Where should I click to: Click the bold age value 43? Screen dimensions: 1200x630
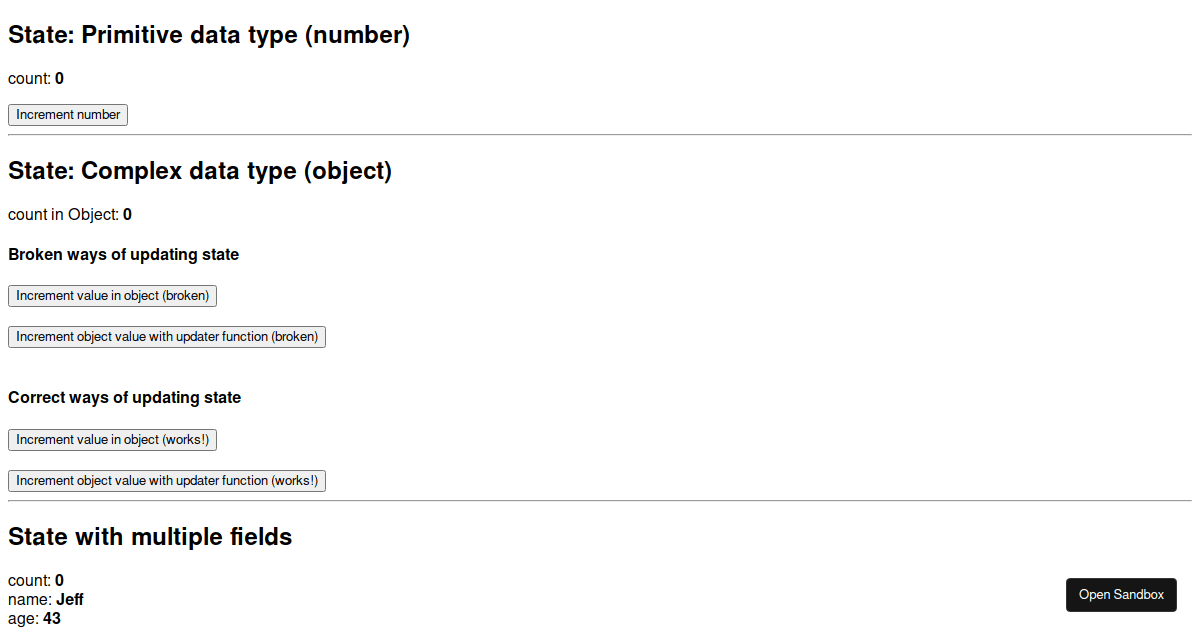[x=52, y=619]
